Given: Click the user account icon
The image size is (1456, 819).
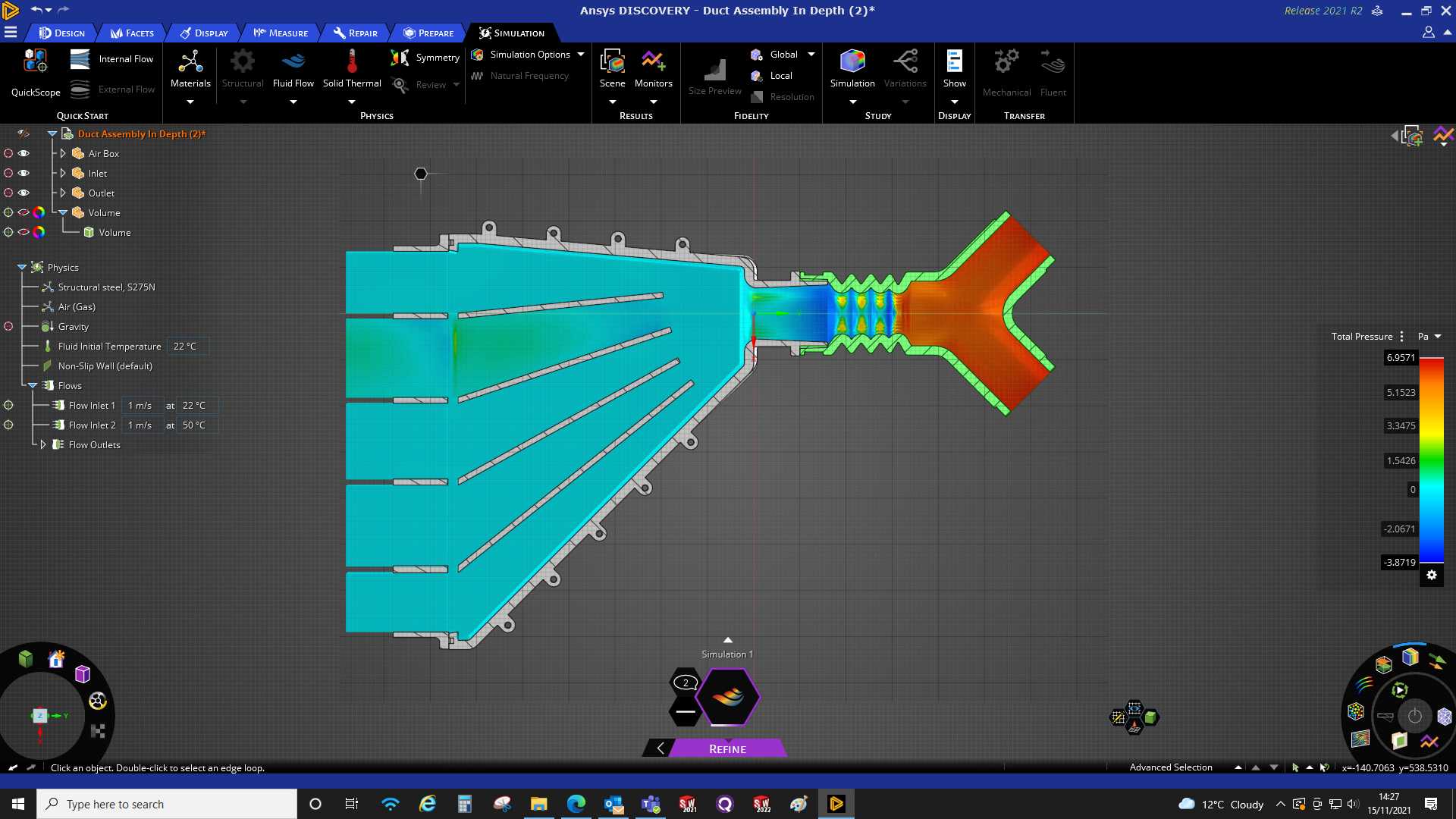Looking at the screenshot, I should (1429, 32).
